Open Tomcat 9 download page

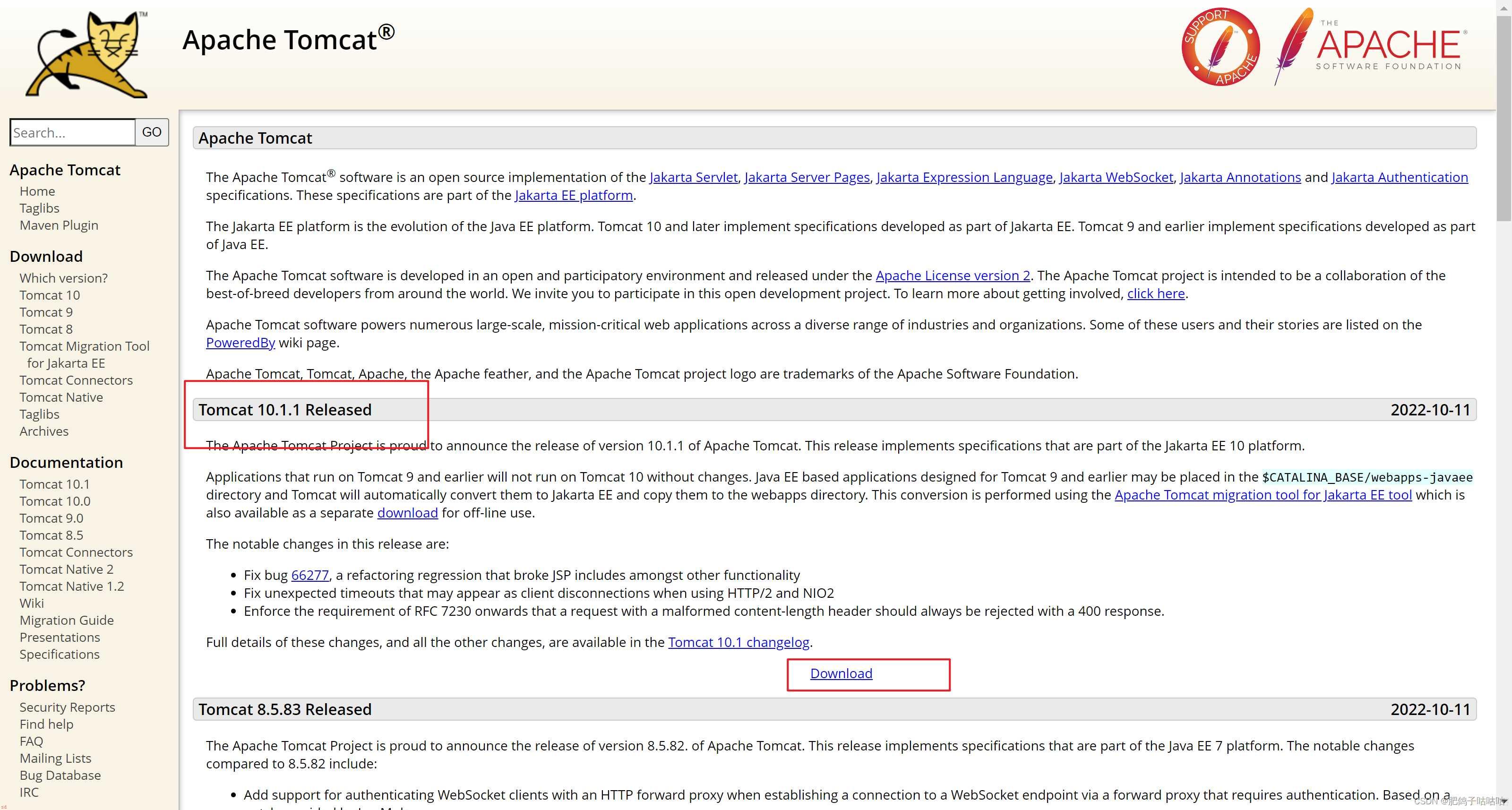pyautogui.click(x=46, y=312)
